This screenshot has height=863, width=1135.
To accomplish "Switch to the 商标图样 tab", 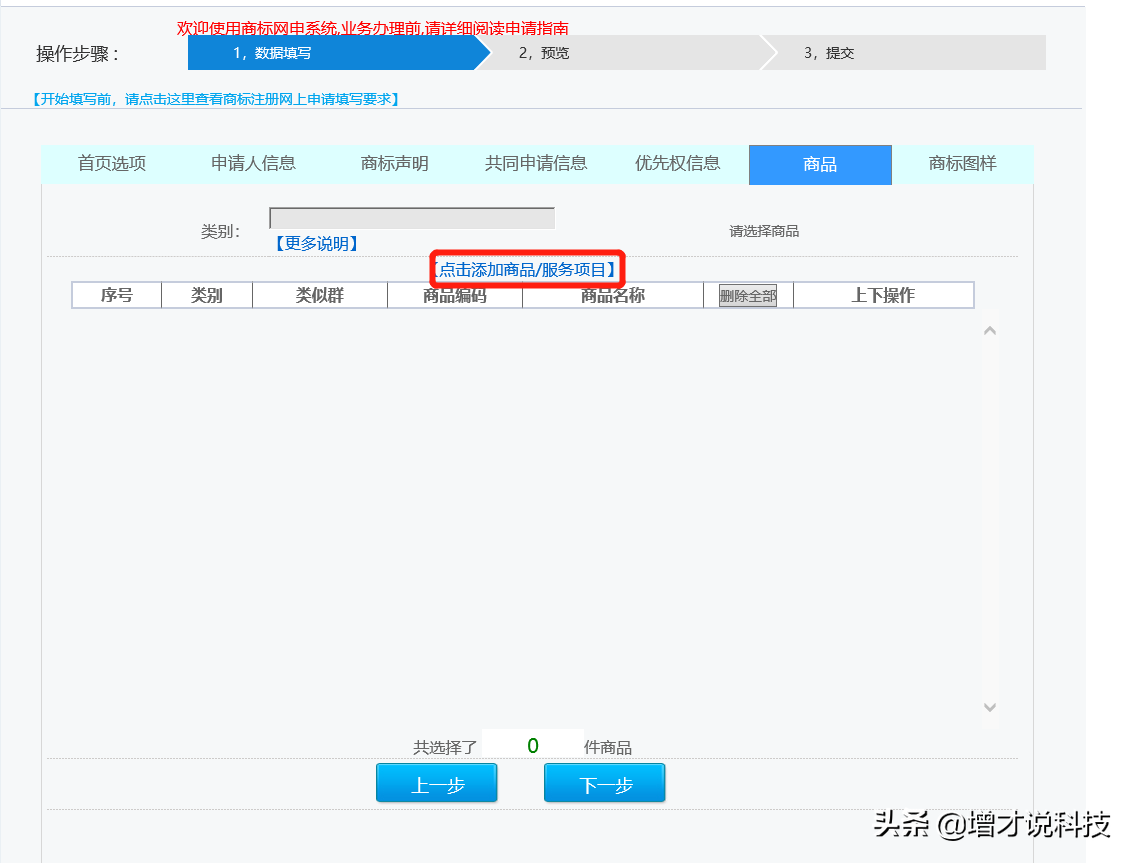I will (962, 164).
